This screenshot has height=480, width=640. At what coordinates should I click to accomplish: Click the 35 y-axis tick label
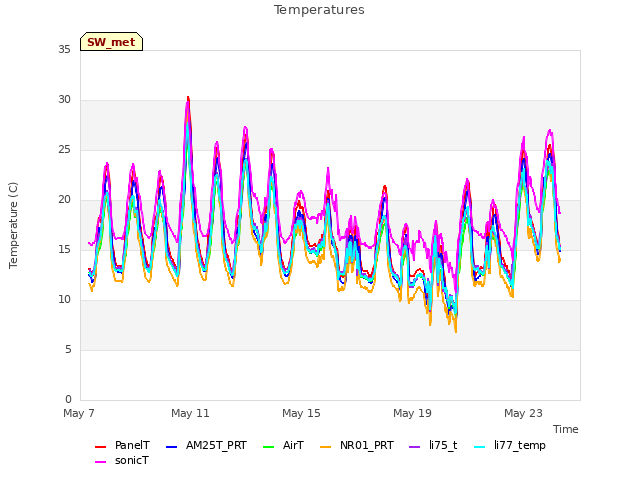point(64,50)
